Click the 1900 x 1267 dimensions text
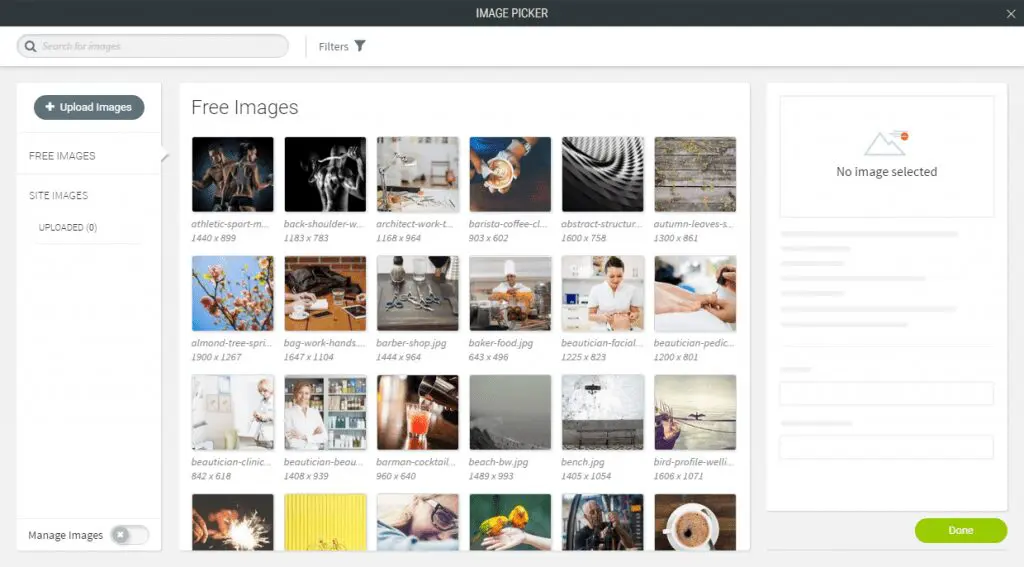The width and height of the screenshot is (1024, 567). pos(216,357)
